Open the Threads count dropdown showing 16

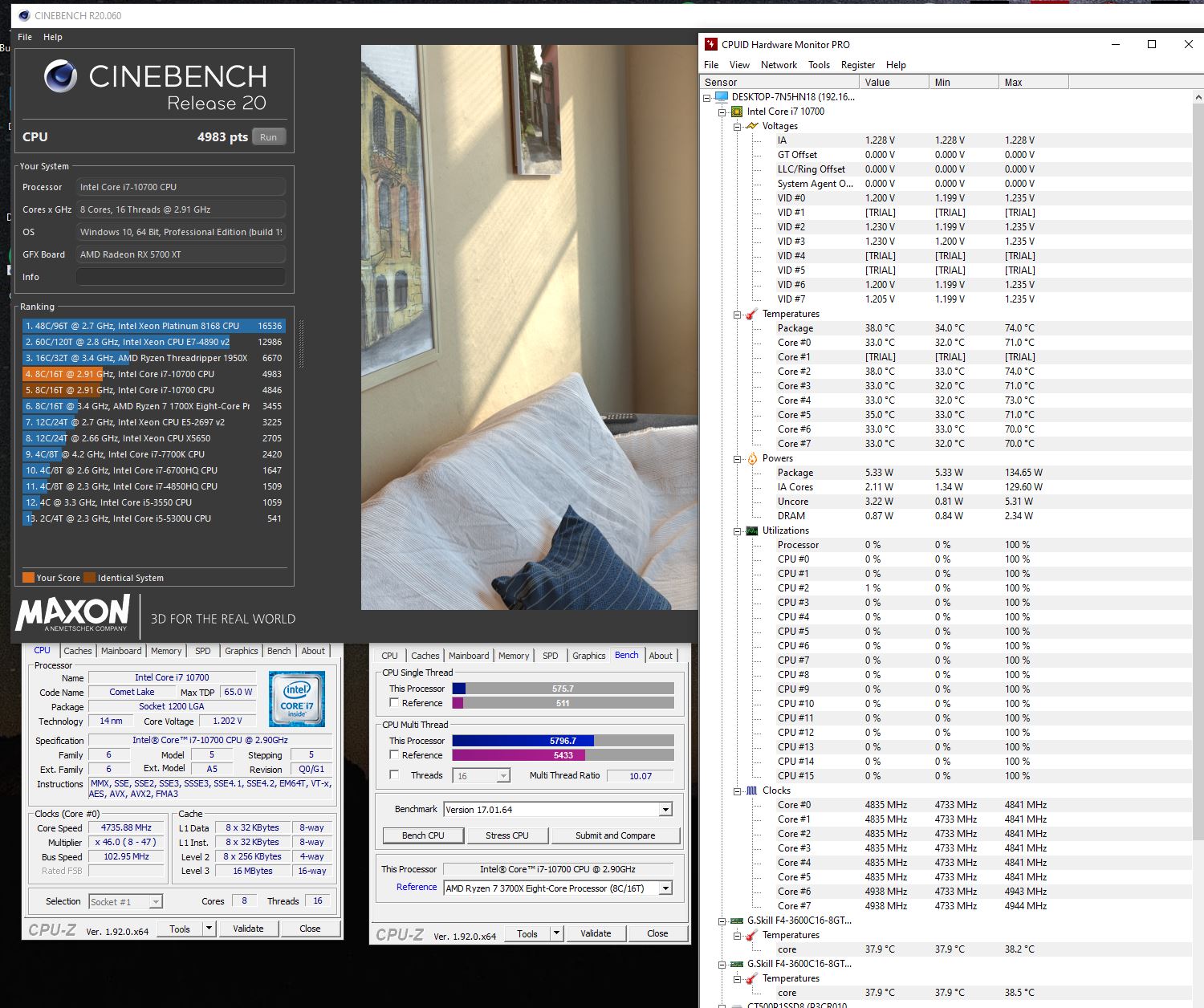click(503, 776)
